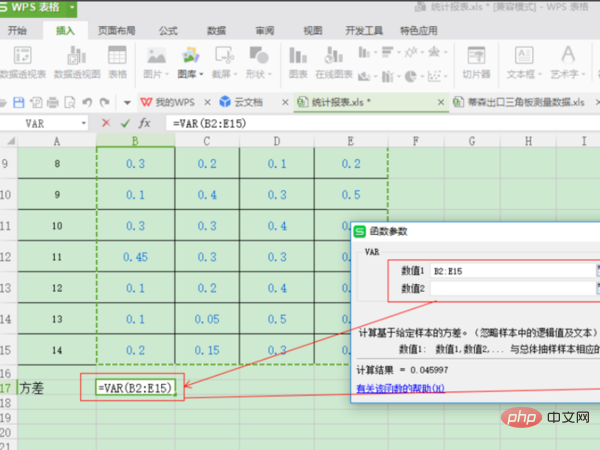Expand the quick access toolbar dropdown arrow
Image resolution: width=600 pixels, height=450 pixels.
click(x=127, y=103)
